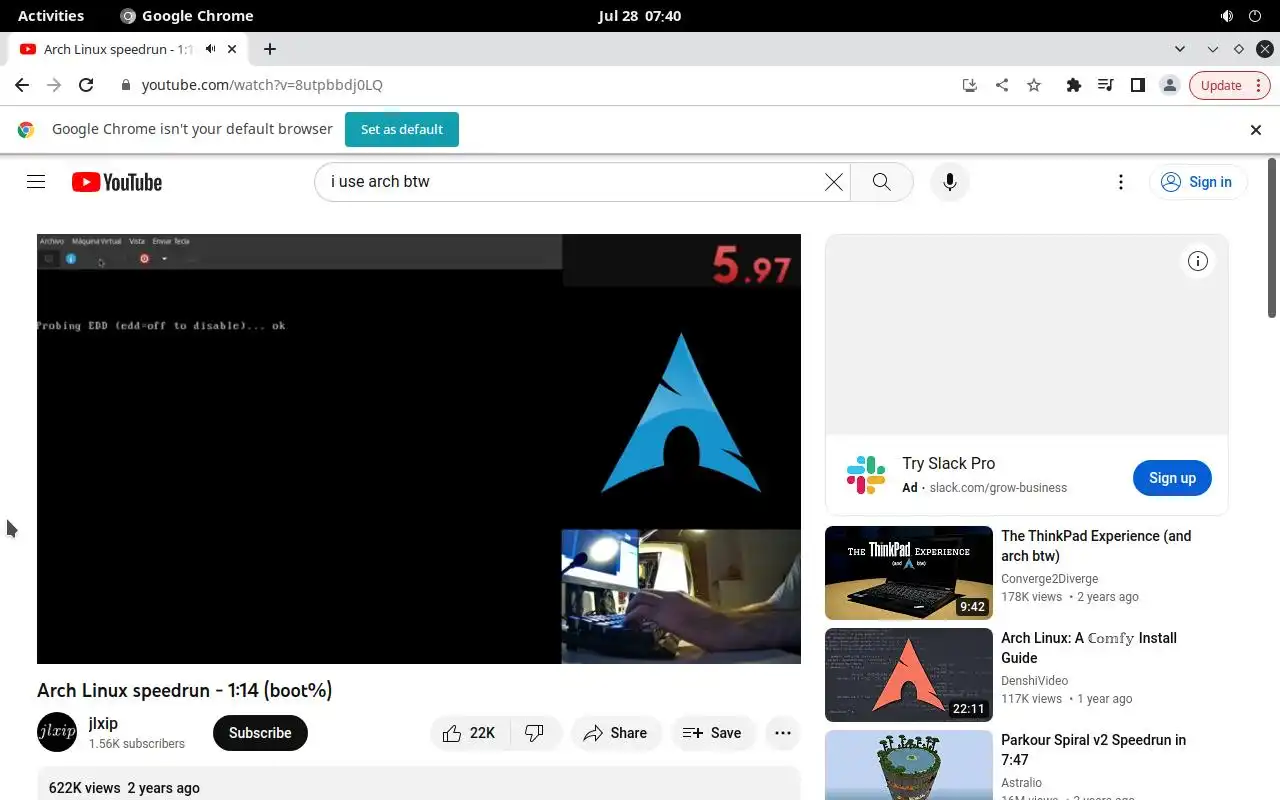Open clock calendar Jul 28 07:40
This screenshot has height=800, width=1280.
(640, 16)
